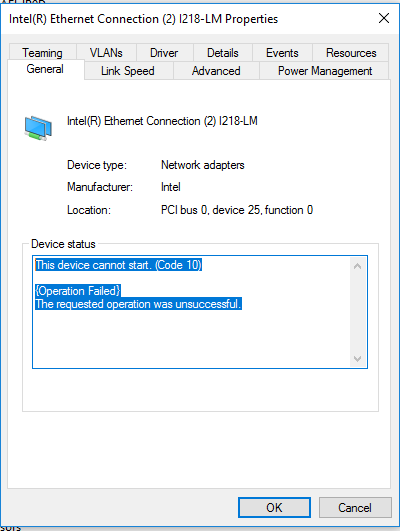Click the Code 10 error text line
The image size is (400, 531).
click(119, 265)
